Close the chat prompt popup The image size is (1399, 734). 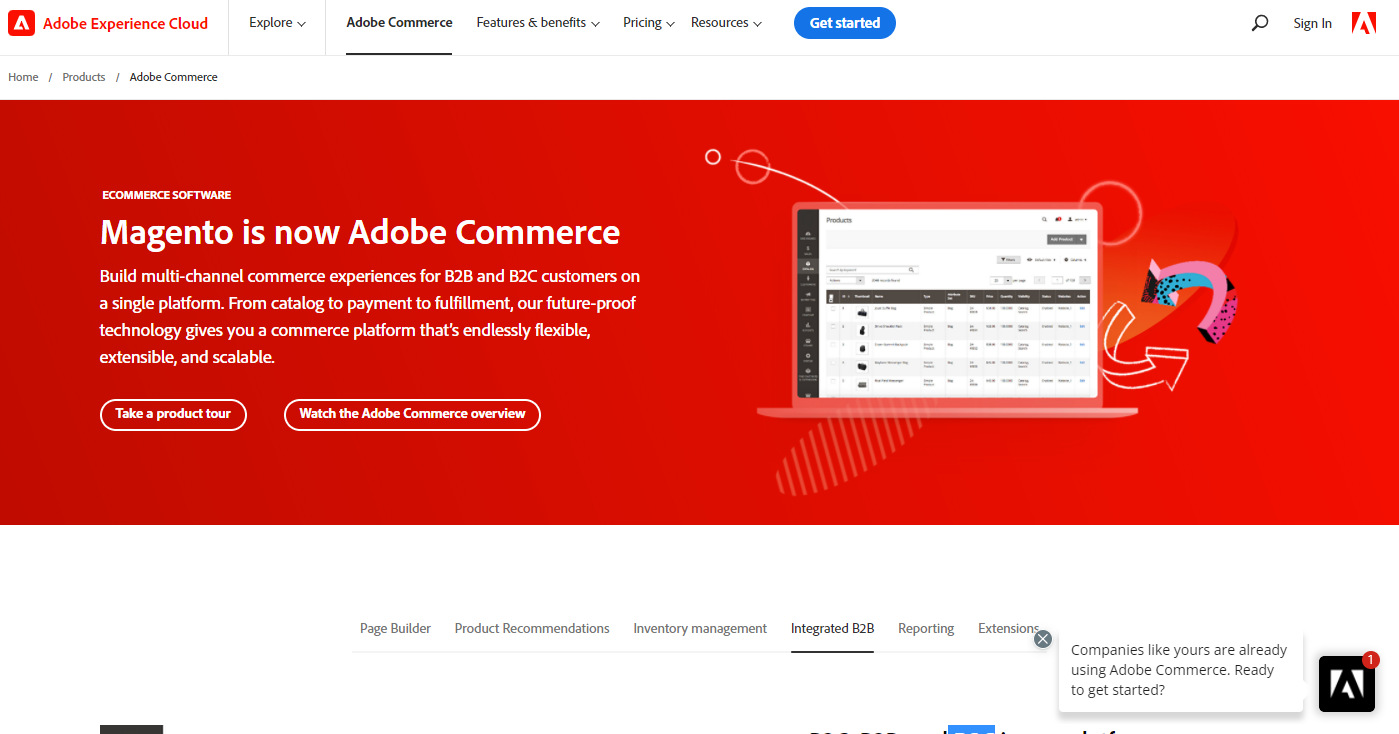click(1043, 639)
